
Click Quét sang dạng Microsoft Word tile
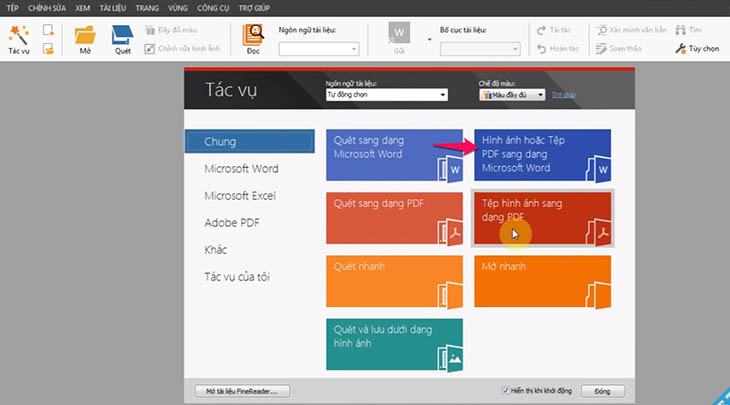click(x=394, y=155)
